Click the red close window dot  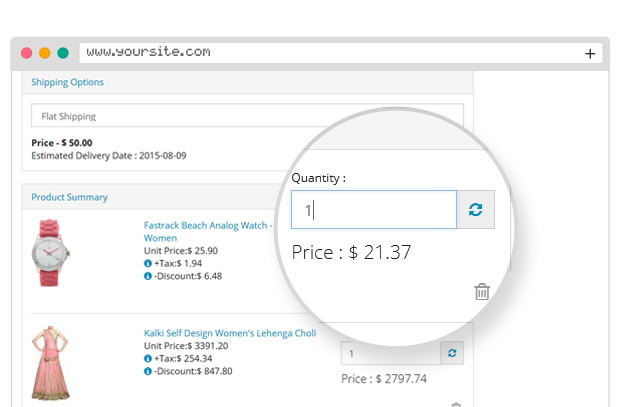point(26,53)
